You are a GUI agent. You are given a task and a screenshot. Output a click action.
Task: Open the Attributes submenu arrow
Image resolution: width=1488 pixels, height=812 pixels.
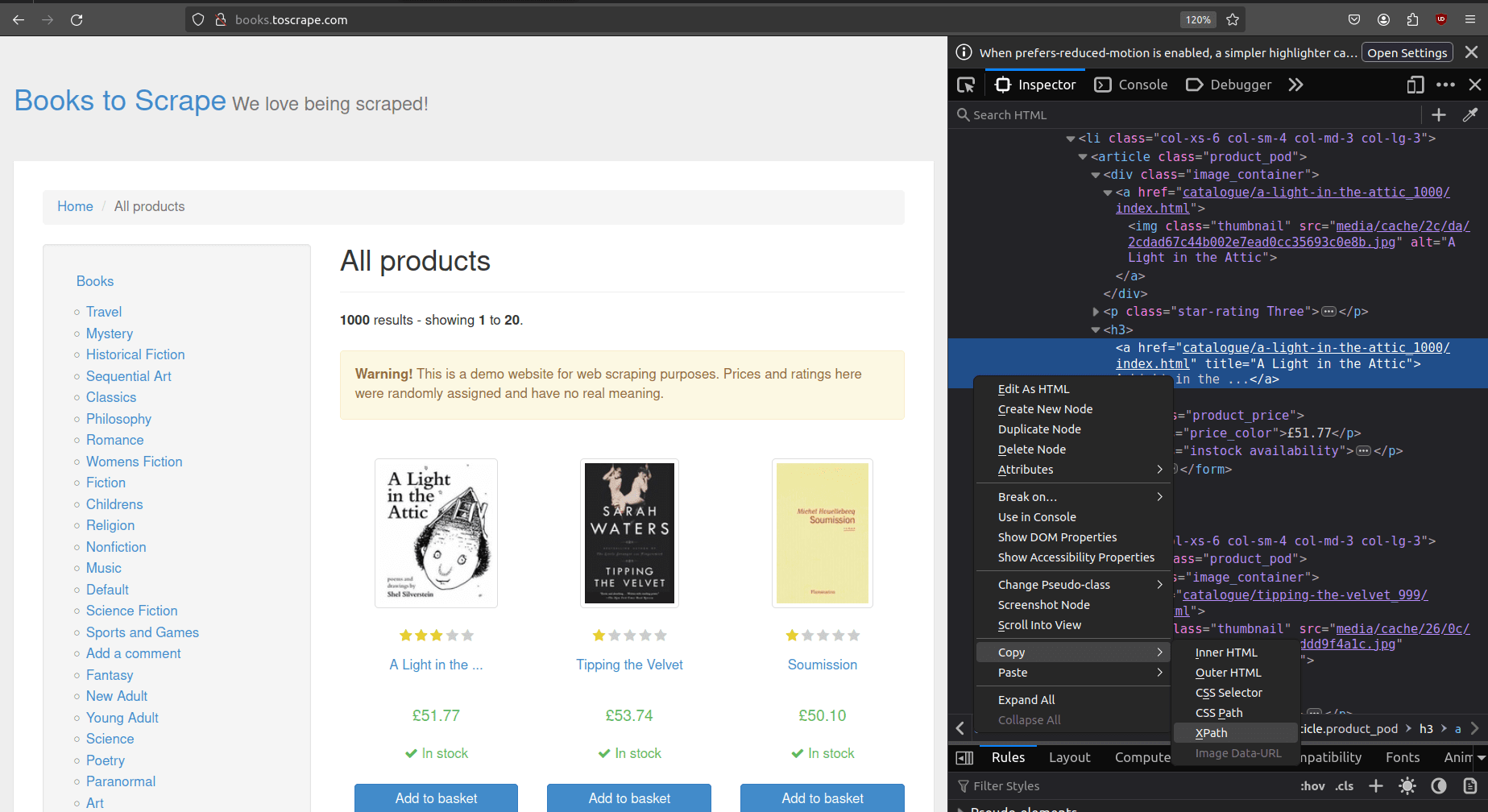1159,470
